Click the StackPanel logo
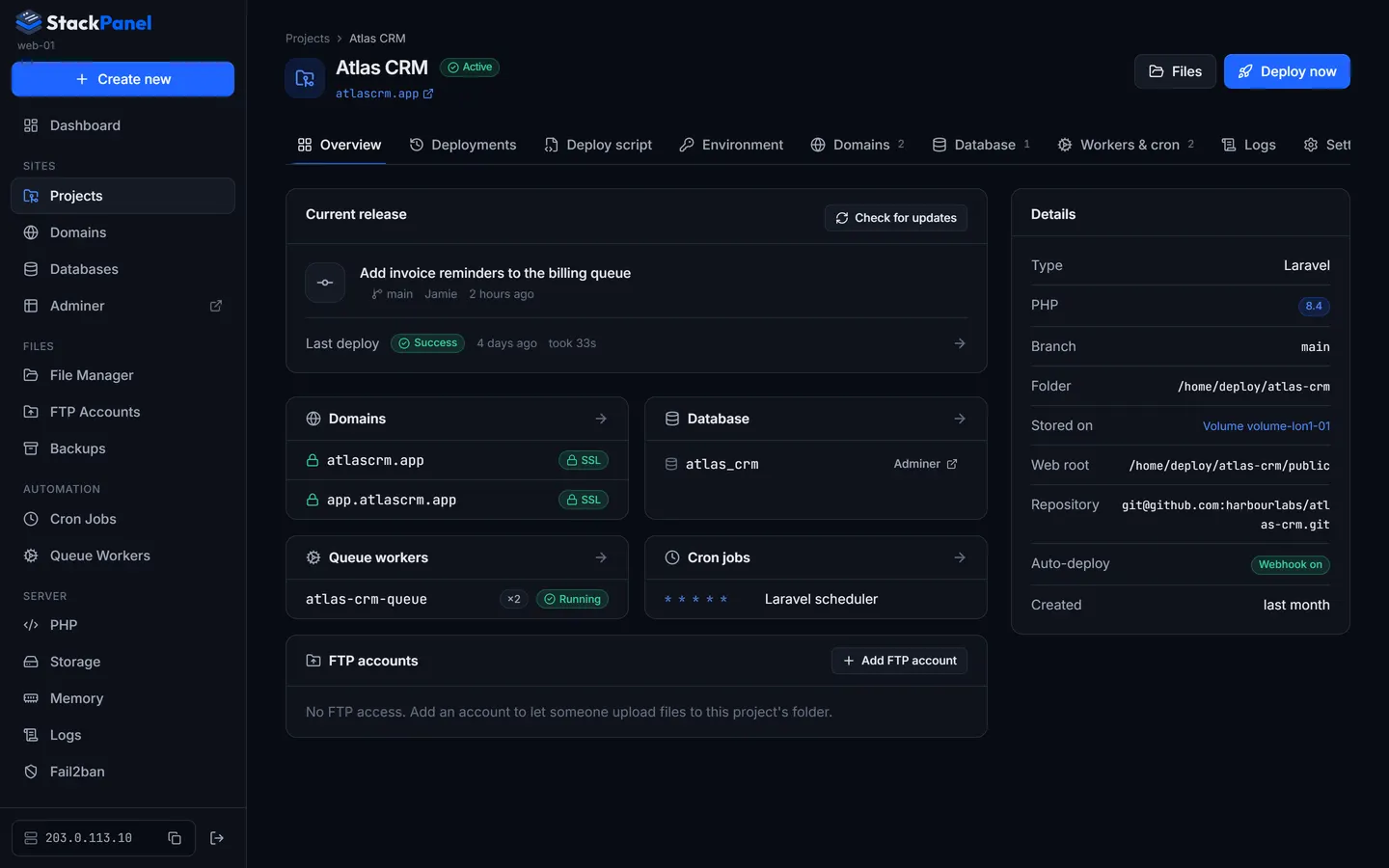 84,22
